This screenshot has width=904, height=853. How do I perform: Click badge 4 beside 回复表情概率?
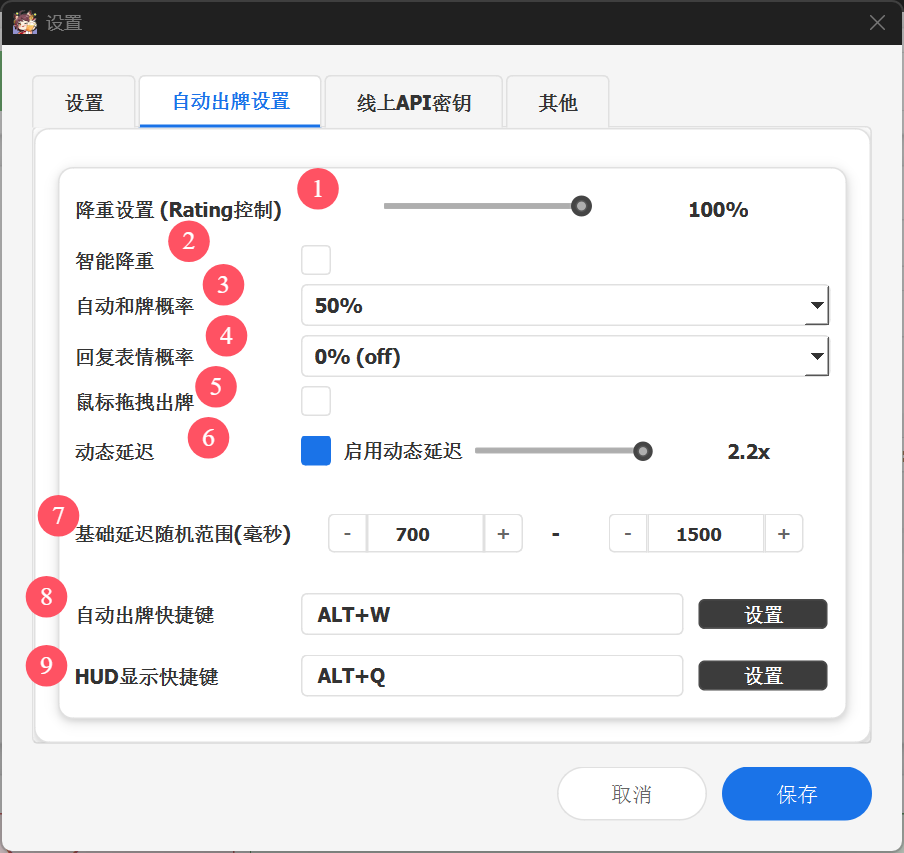[x=226, y=336]
